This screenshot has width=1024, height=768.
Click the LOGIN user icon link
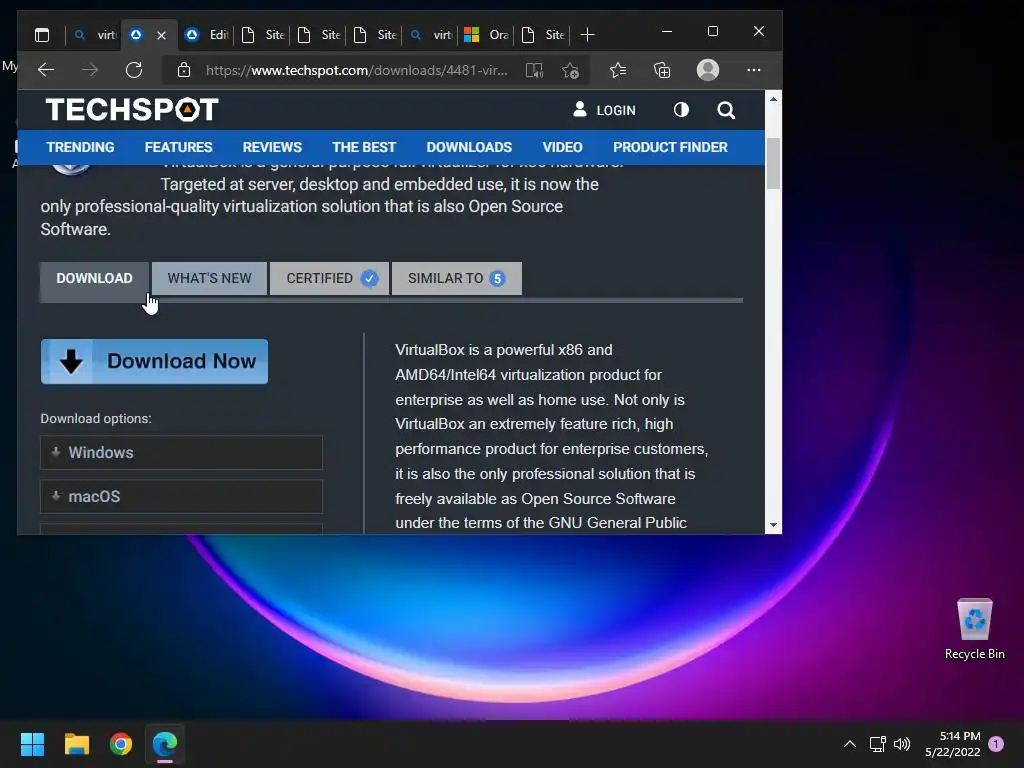[604, 110]
